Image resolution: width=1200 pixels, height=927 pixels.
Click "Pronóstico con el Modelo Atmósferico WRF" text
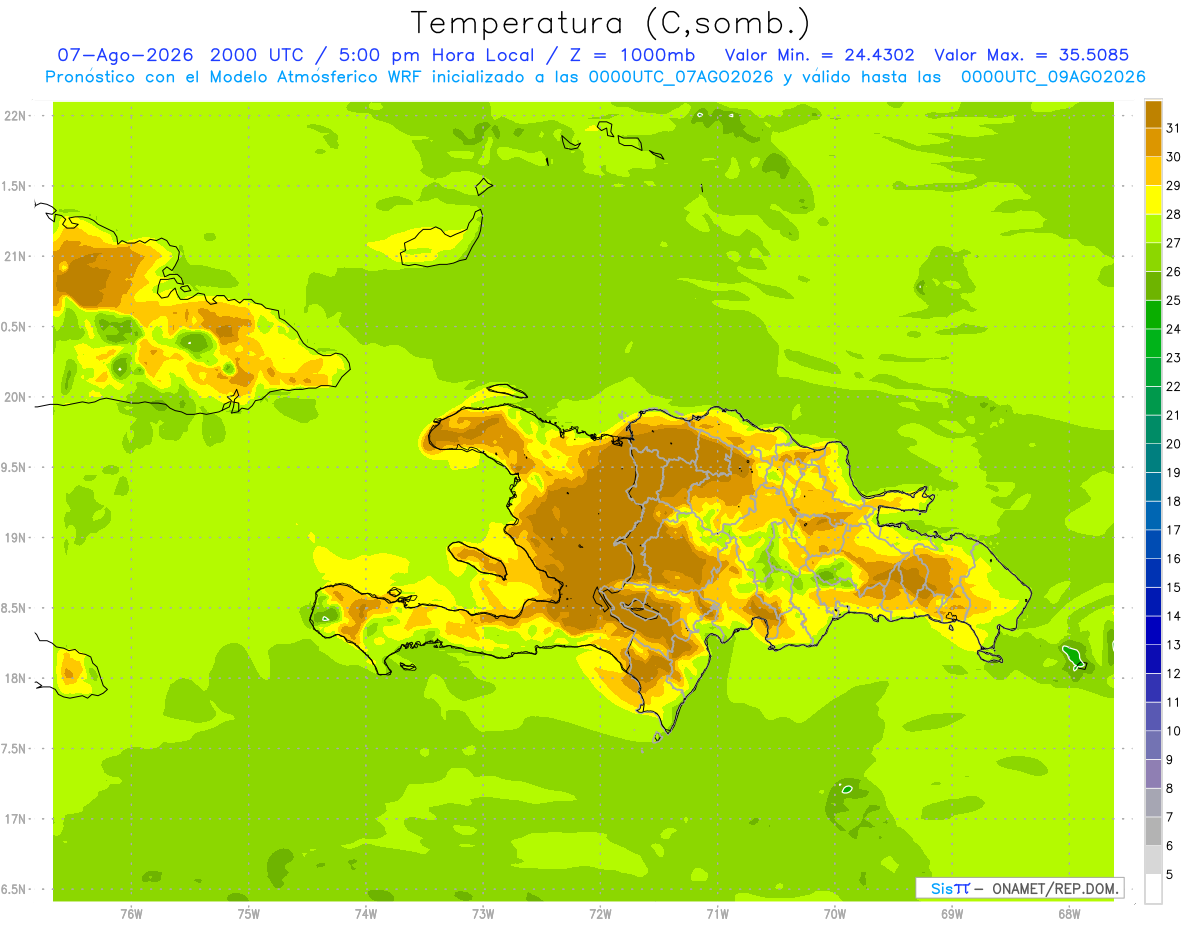(x=236, y=77)
